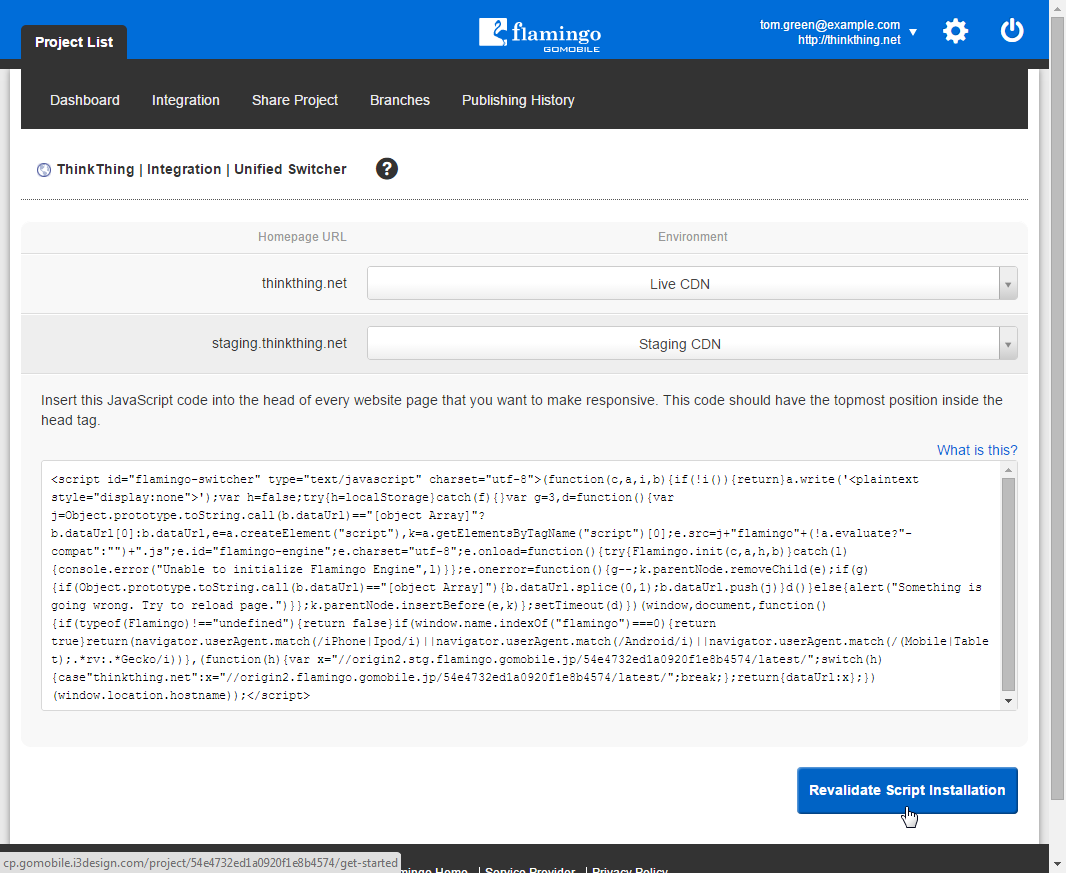
Task: Click the 'Environment' column header
Action: [x=692, y=237]
